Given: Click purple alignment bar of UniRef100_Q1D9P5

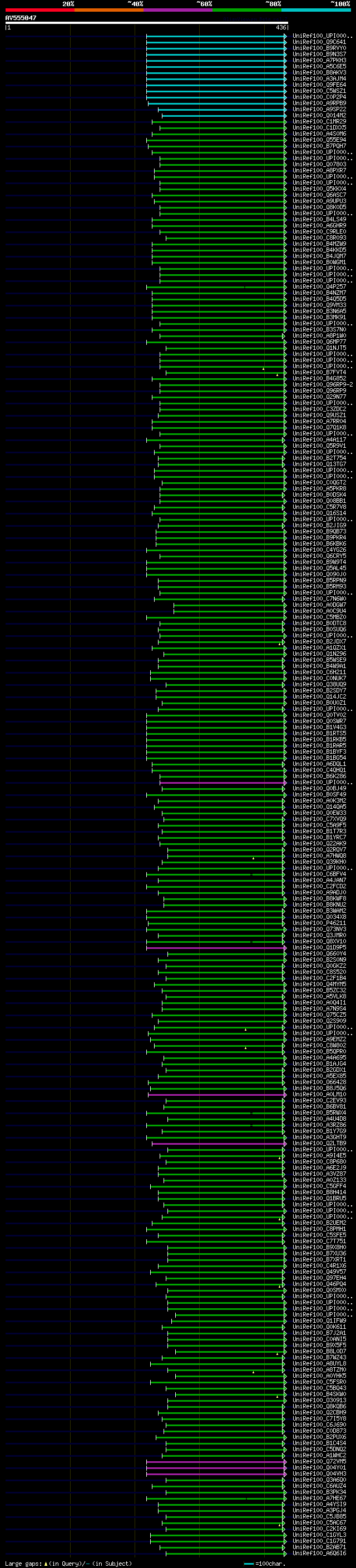Looking at the screenshot, I should pyautogui.click(x=216, y=948).
